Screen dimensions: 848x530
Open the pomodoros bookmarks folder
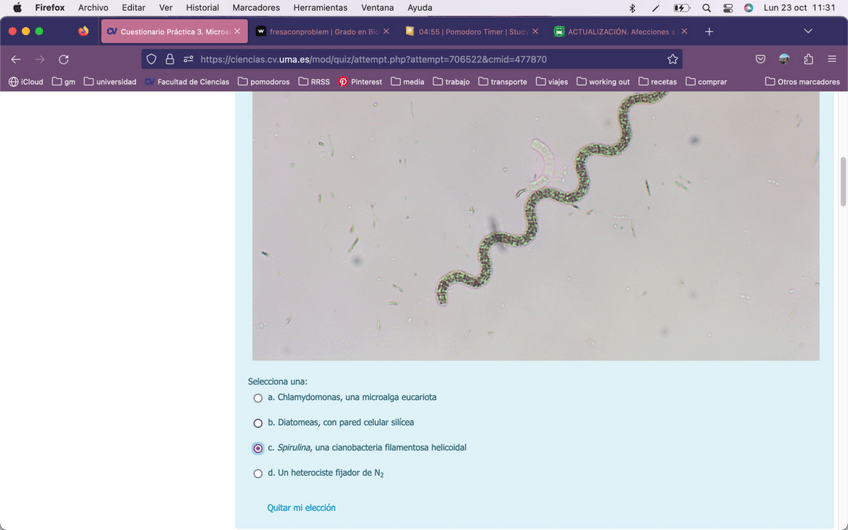coord(264,82)
